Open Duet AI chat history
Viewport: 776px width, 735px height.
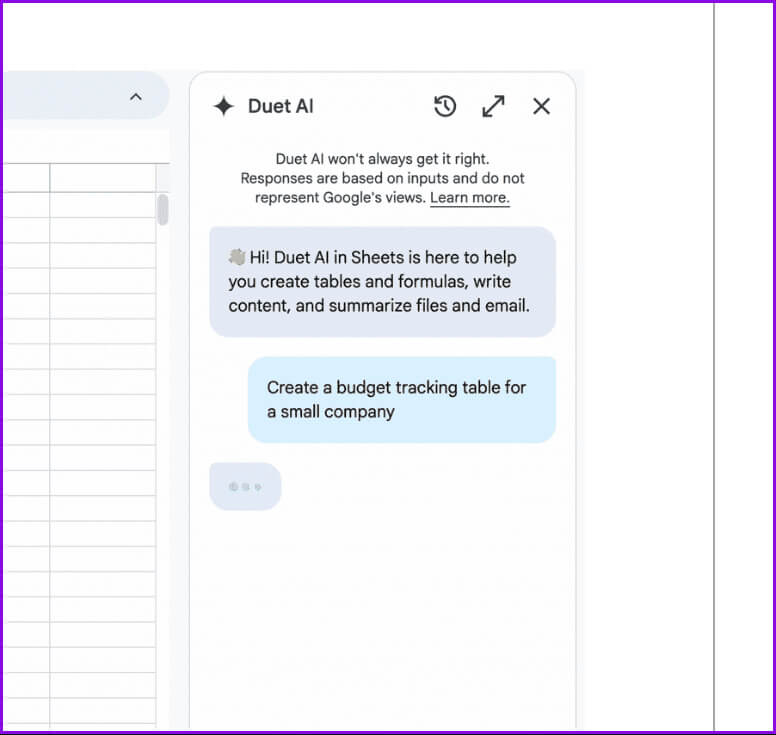coord(445,106)
